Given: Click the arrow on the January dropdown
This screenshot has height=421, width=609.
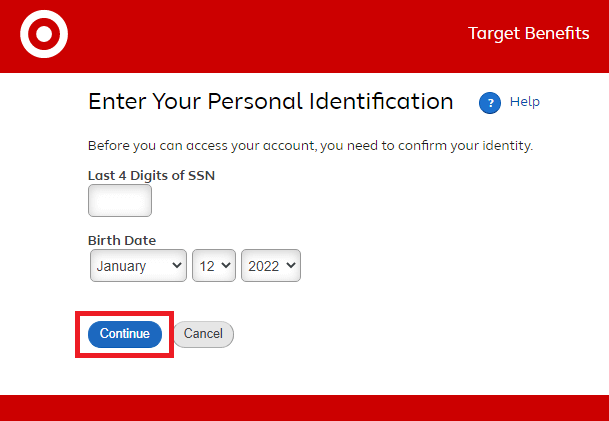Looking at the screenshot, I should (177, 265).
